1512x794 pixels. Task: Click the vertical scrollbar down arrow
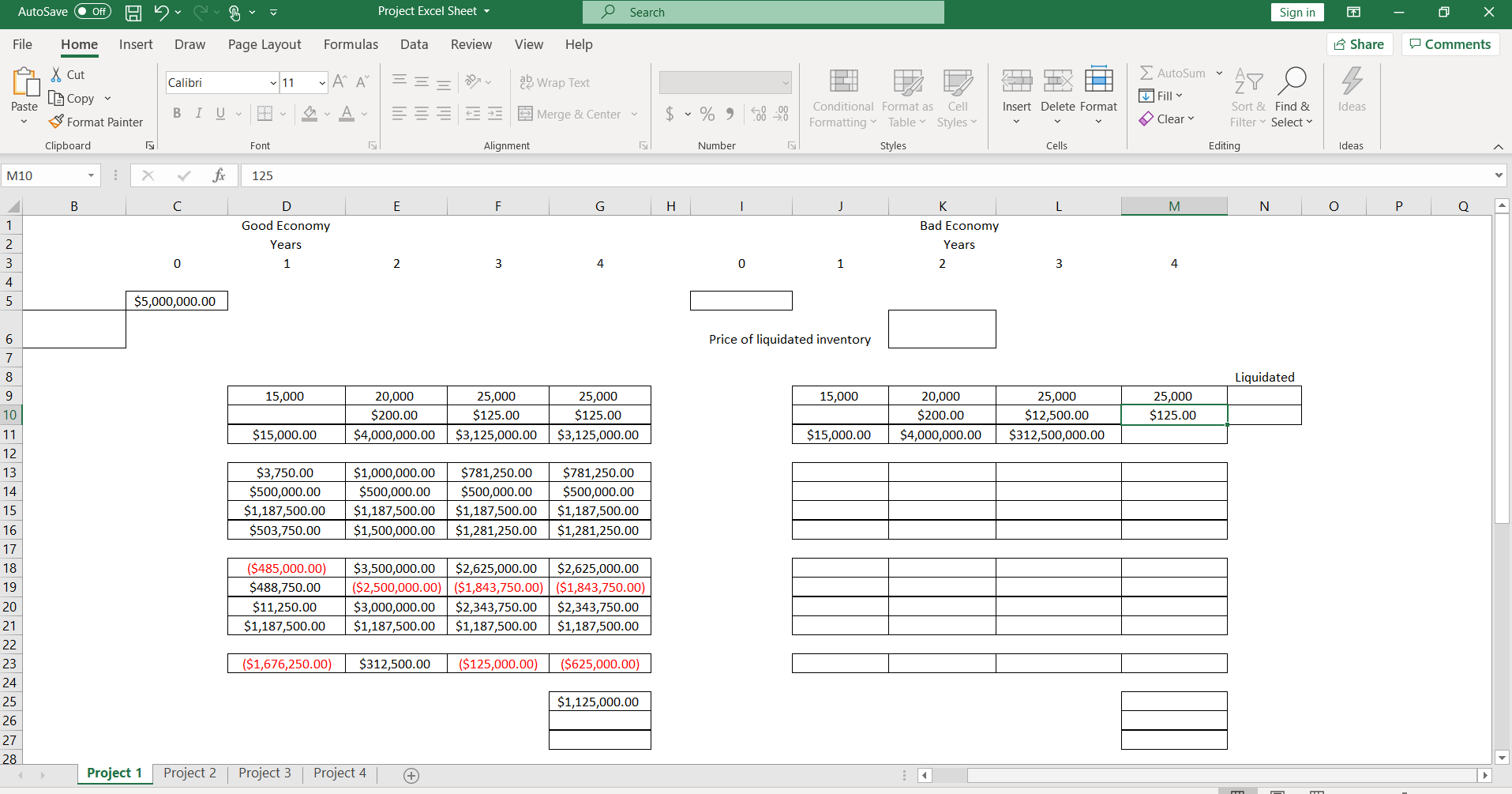(x=1502, y=756)
